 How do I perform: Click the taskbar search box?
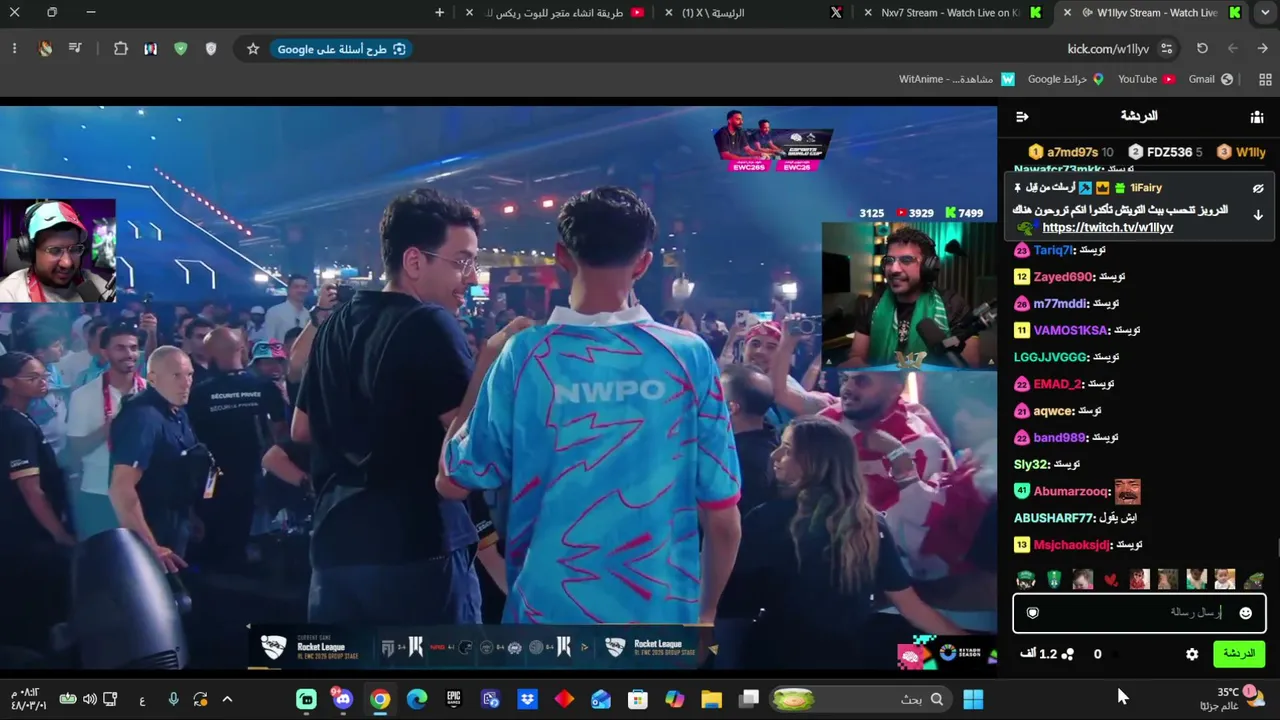(860, 699)
